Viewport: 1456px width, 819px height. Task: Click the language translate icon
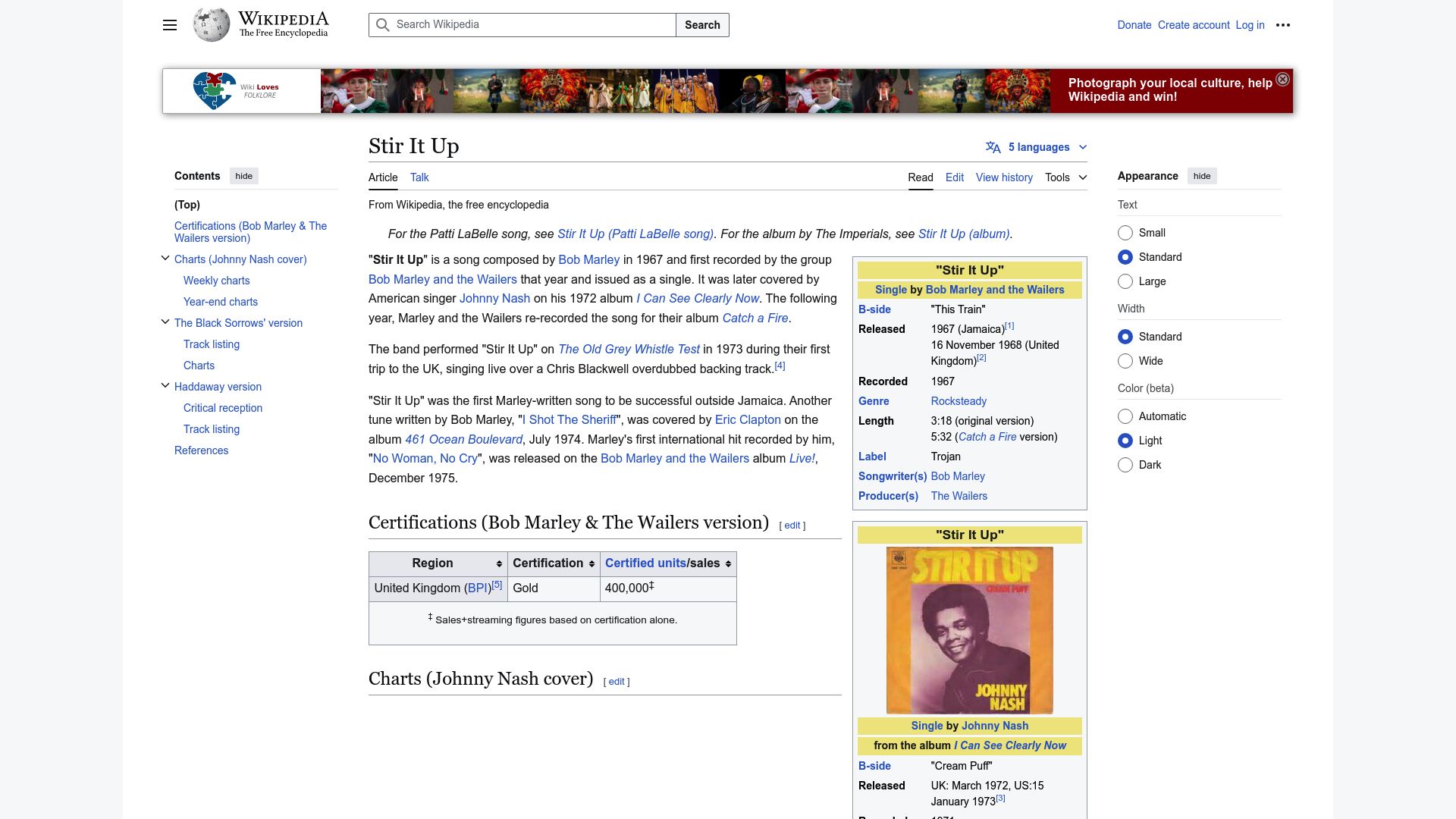tap(993, 147)
